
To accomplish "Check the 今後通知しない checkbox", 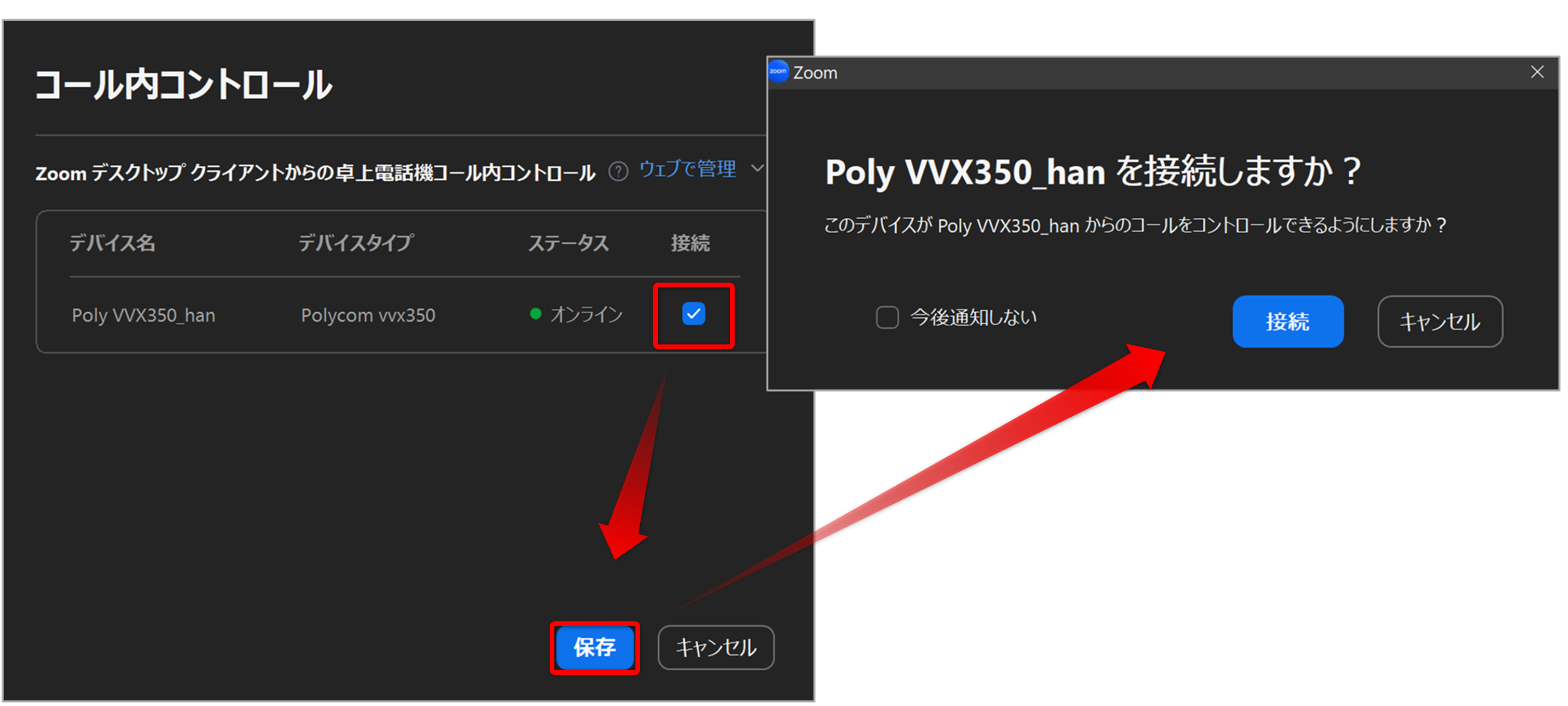I will click(887, 317).
